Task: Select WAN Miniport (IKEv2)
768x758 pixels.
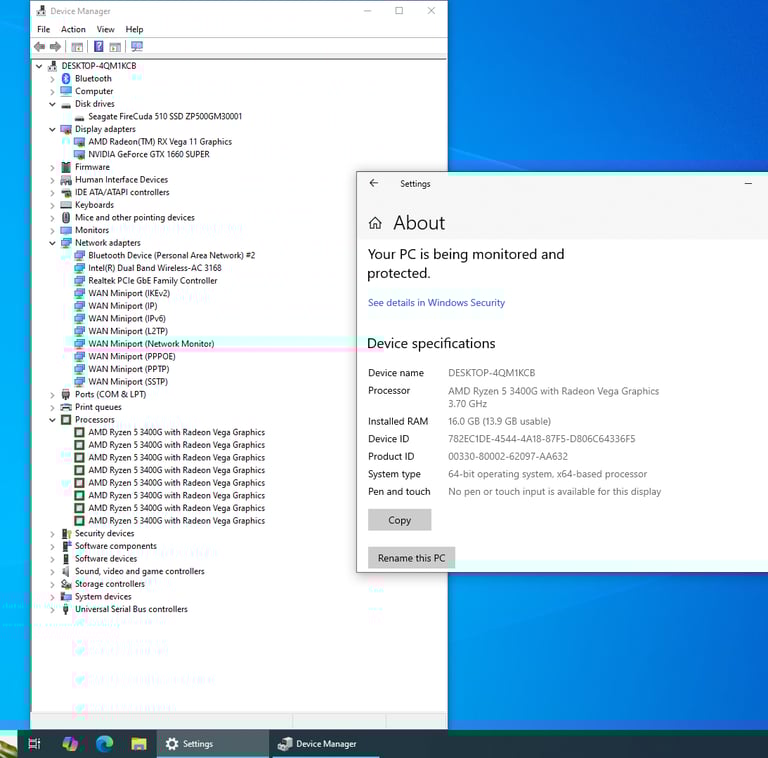Action: (x=129, y=293)
